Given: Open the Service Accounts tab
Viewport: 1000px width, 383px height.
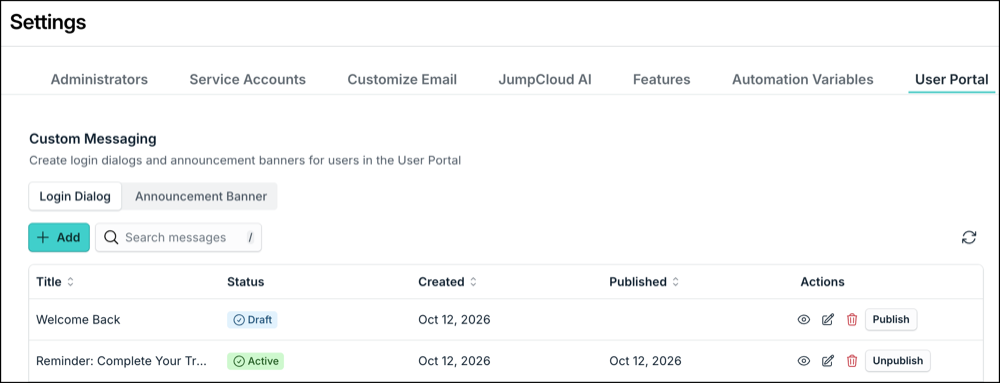Looking at the screenshot, I should pos(247,80).
